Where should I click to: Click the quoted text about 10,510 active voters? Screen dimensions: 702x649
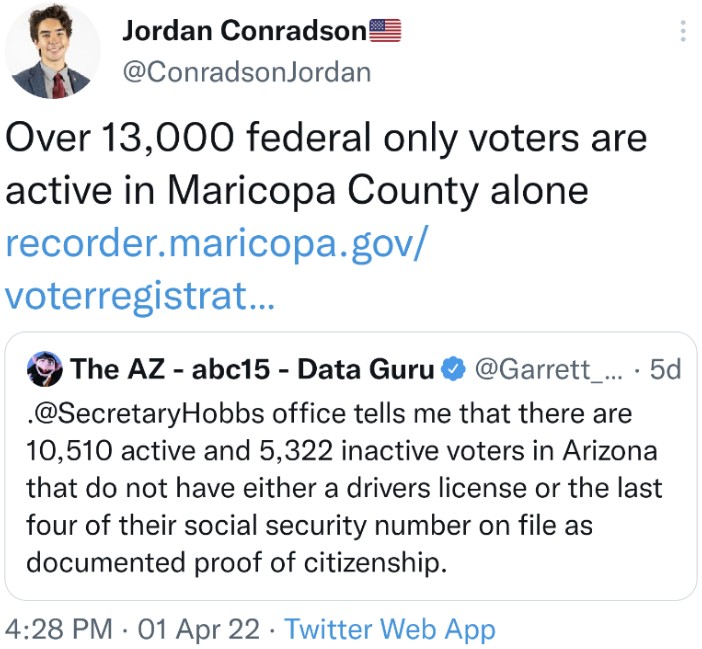click(343, 488)
